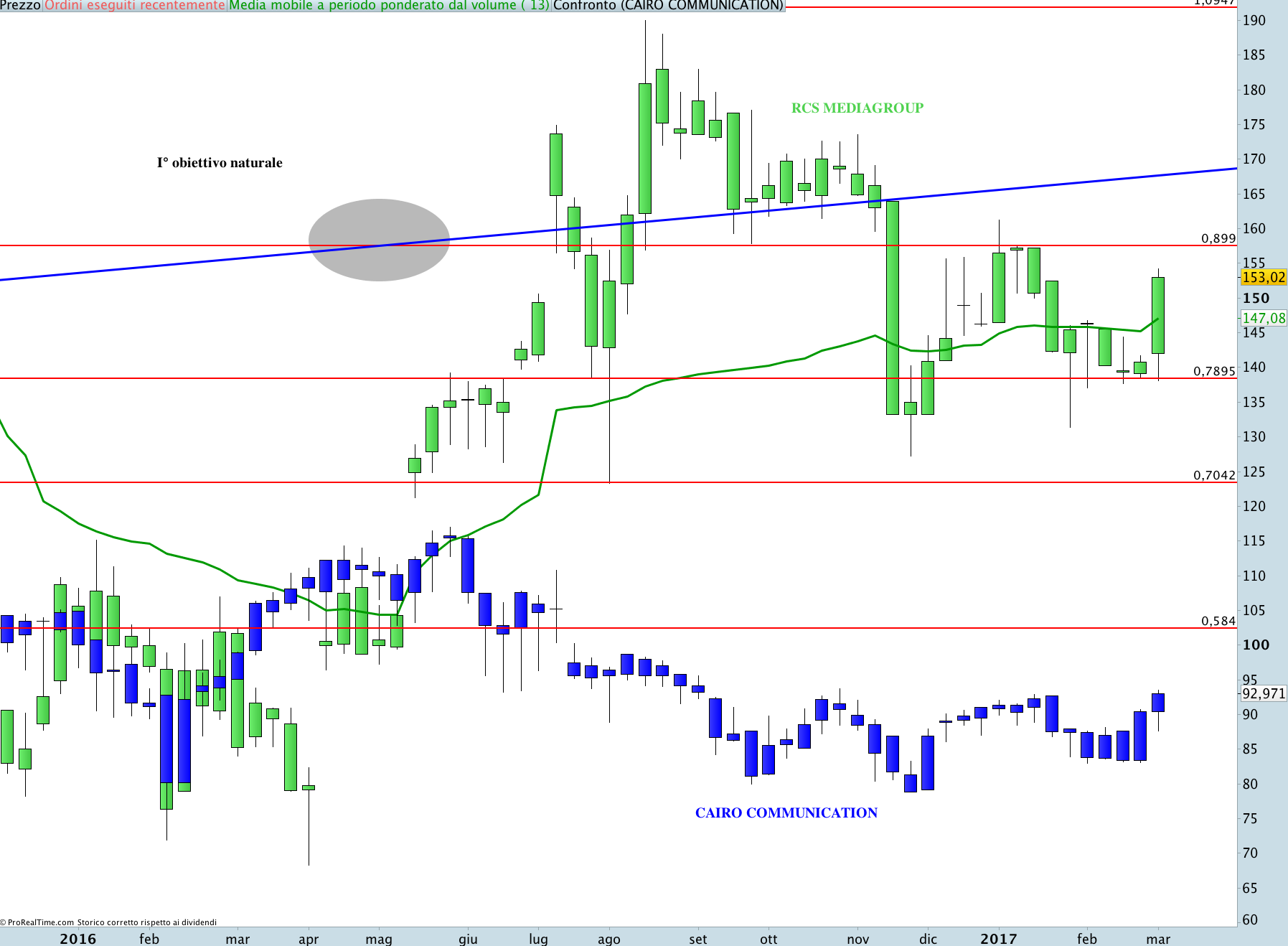Click the Prezzo label in the chart header
1288x946 pixels.
[21, 5]
